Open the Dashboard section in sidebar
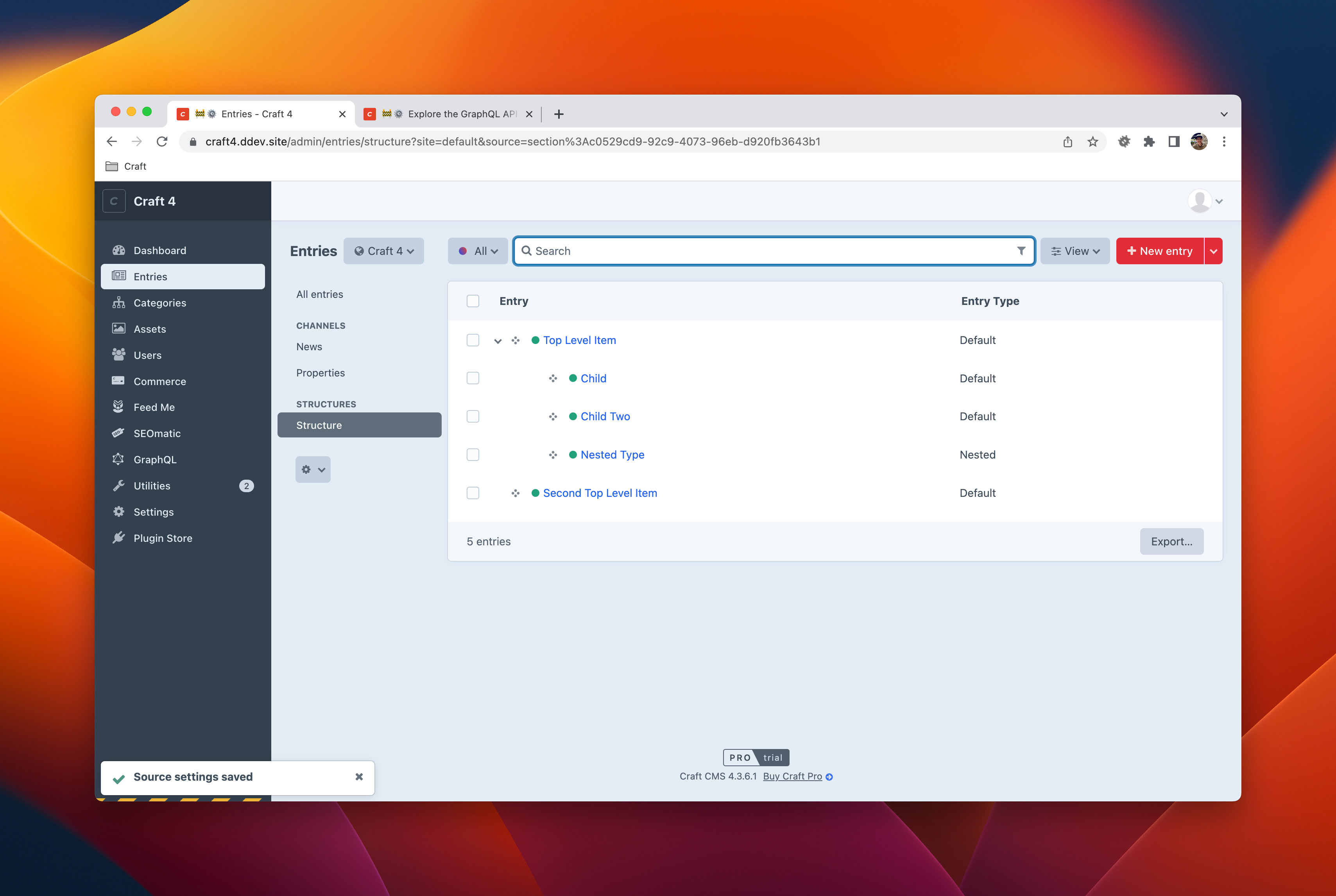The height and width of the screenshot is (896, 1336). coord(182,250)
